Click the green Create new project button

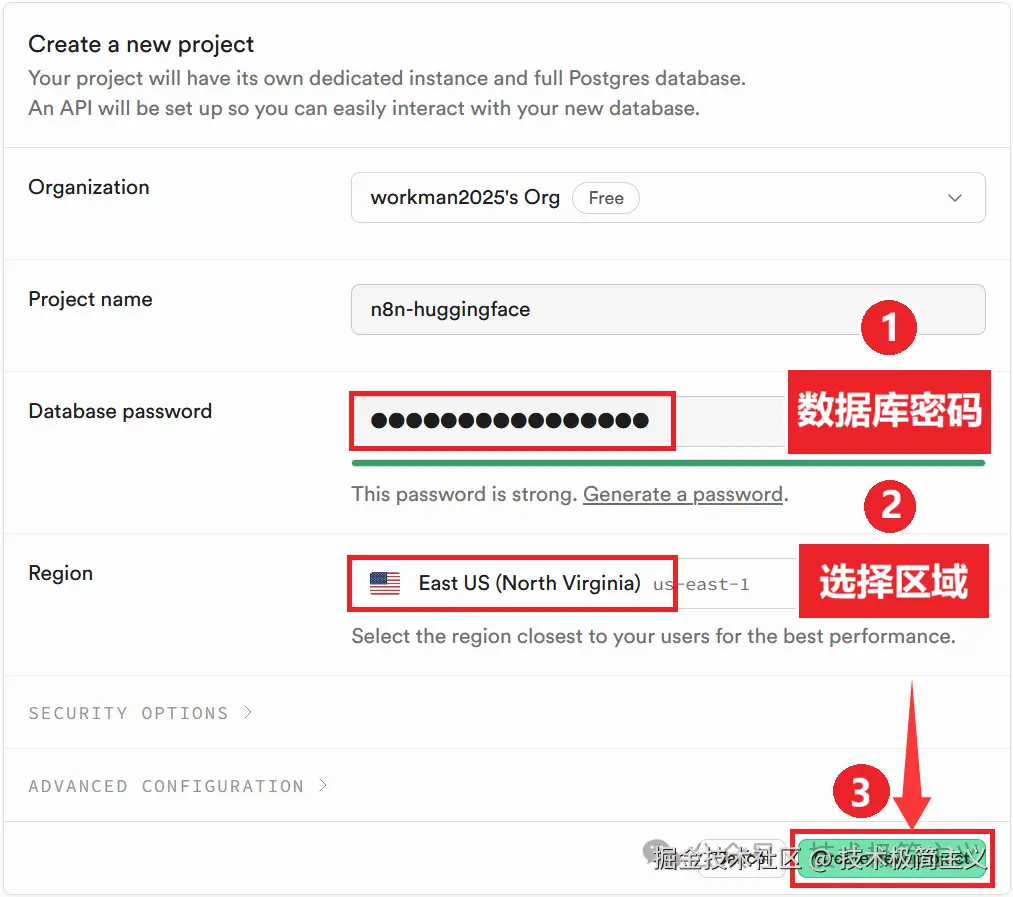coord(892,858)
